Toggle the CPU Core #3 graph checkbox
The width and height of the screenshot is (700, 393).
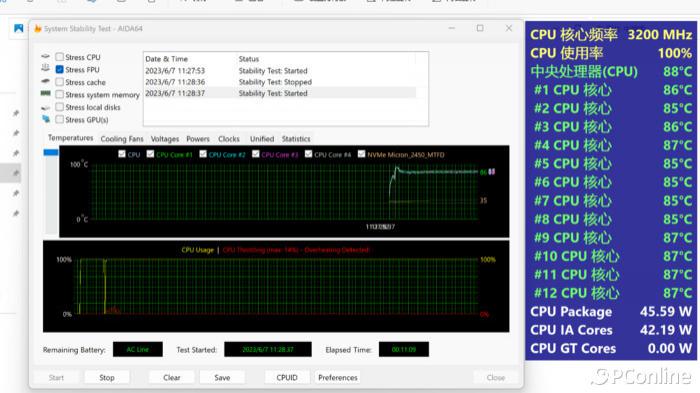click(x=256, y=154)
